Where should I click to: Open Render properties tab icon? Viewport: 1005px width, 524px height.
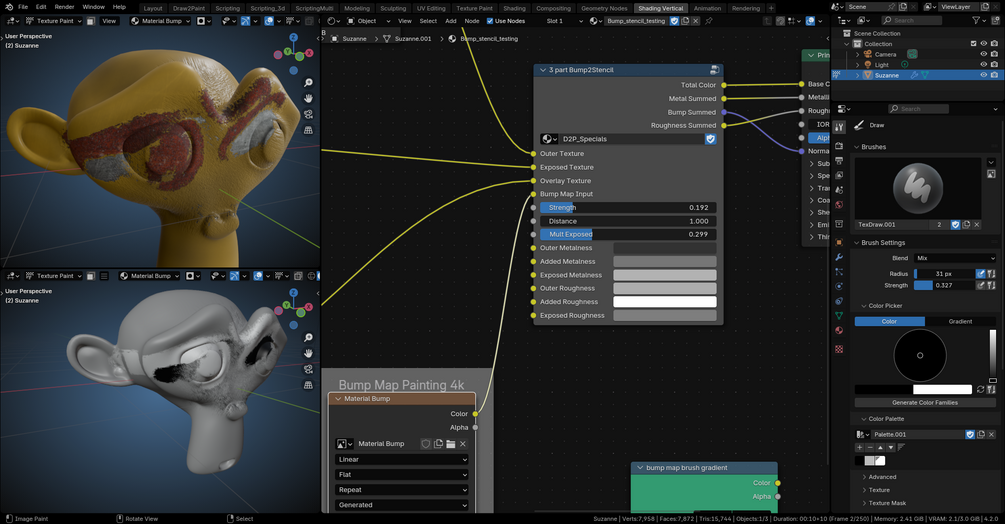839,146
